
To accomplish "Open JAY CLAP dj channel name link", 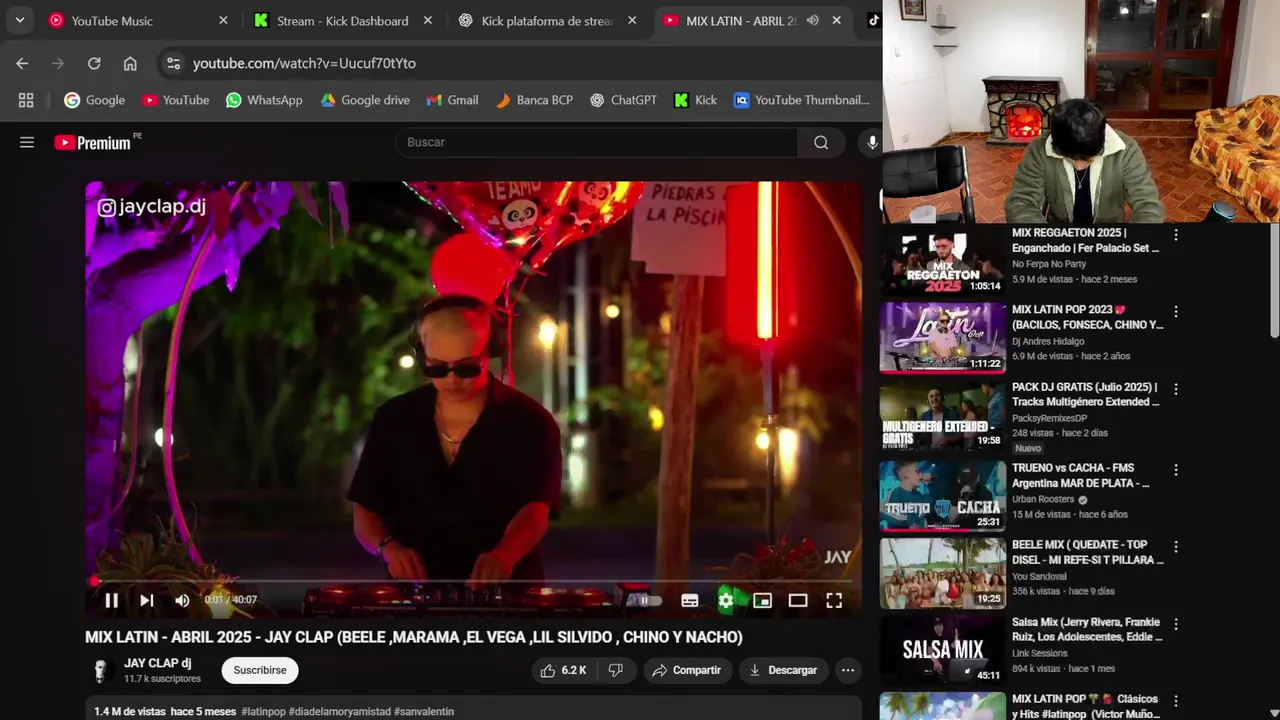I will (157, 663).
